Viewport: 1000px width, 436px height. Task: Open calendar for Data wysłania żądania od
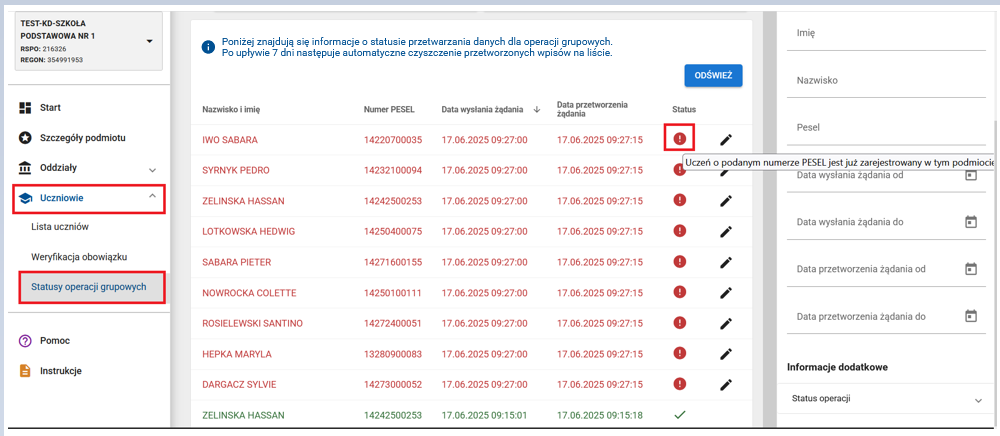[x=969, y=176]
